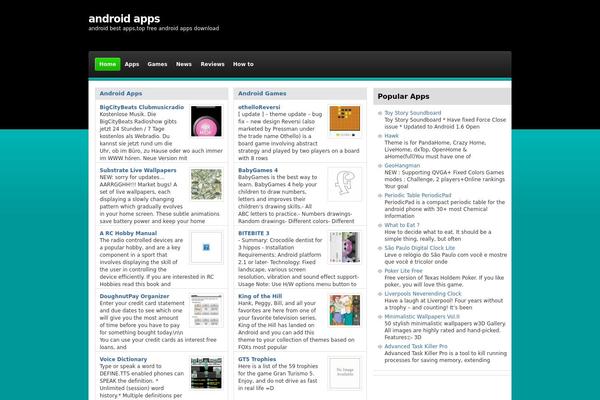Open Voice Dictionary title link
Viewport: 600px width, 400px height.
click(x=123, y=359)
